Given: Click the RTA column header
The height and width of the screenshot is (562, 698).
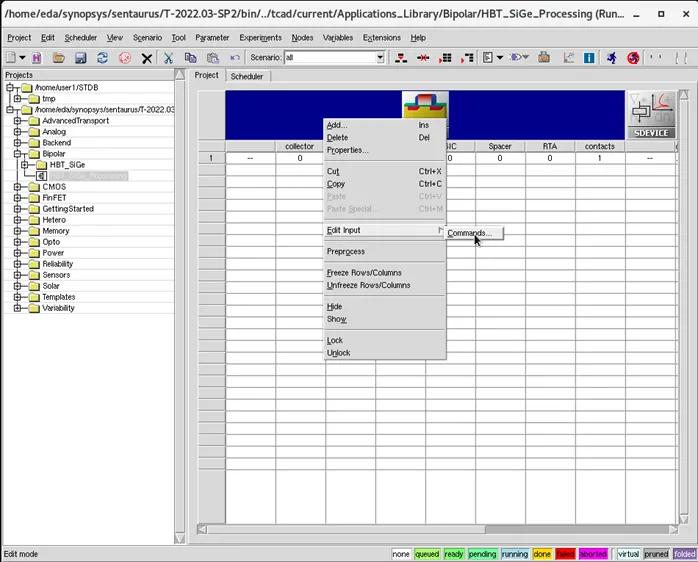Looking at the screenshot, I should [x=550, y=147].
